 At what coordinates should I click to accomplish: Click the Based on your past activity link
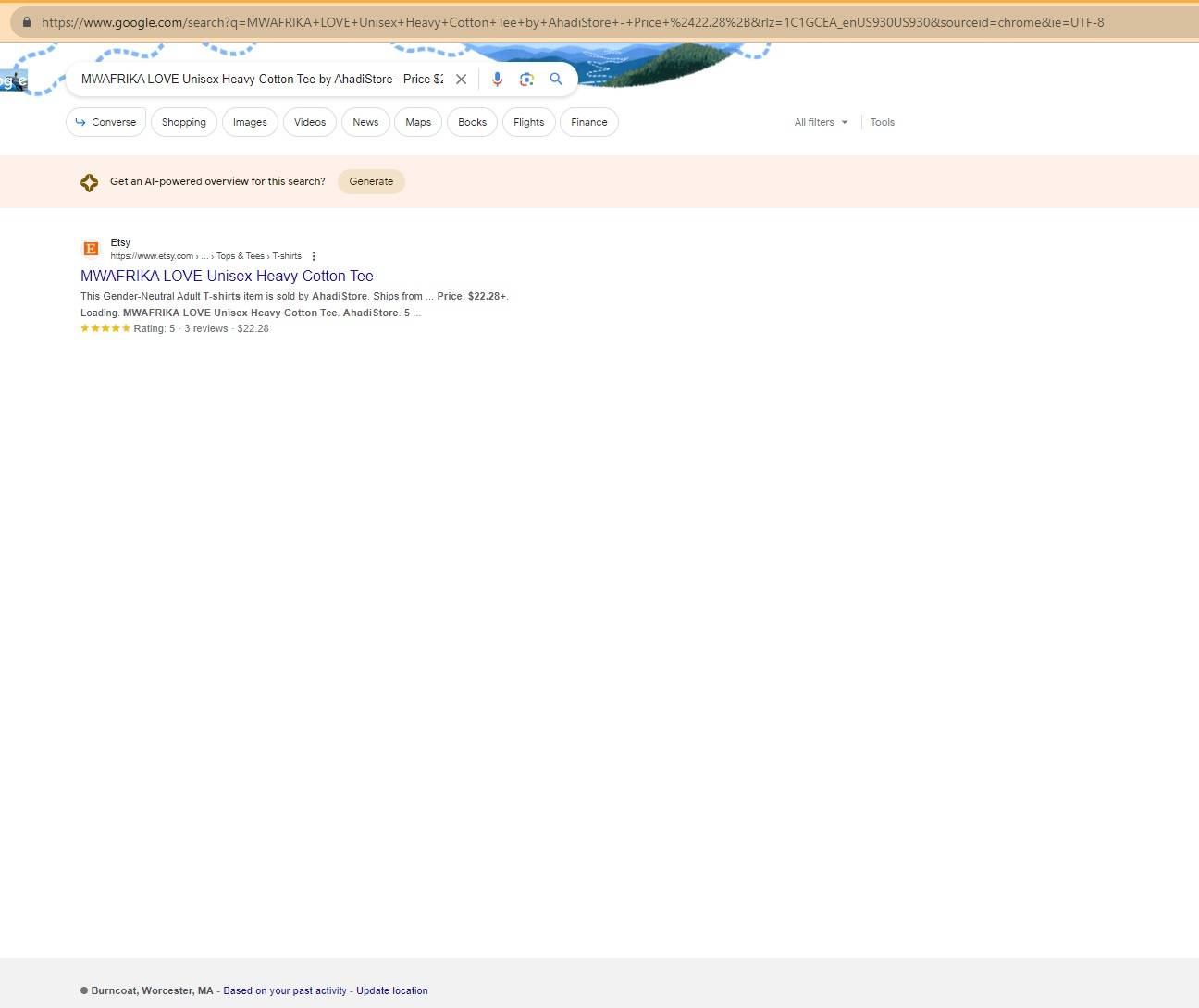pyautogui.click(x=285, y=990)
